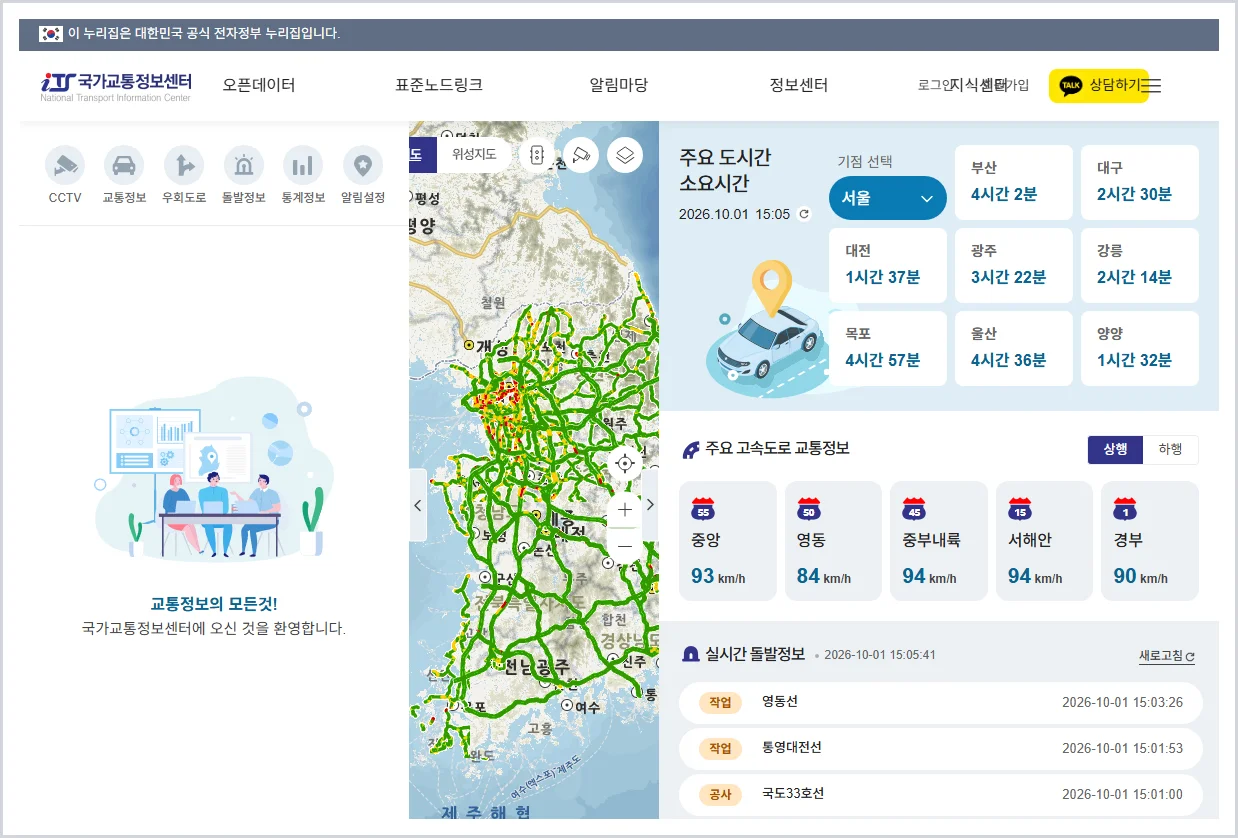The height and width of the screenshot is (838, 1238).
Task: Select the 경부 route 1 expressway card
Action: pyautogui.click(x=1150, y=541)
